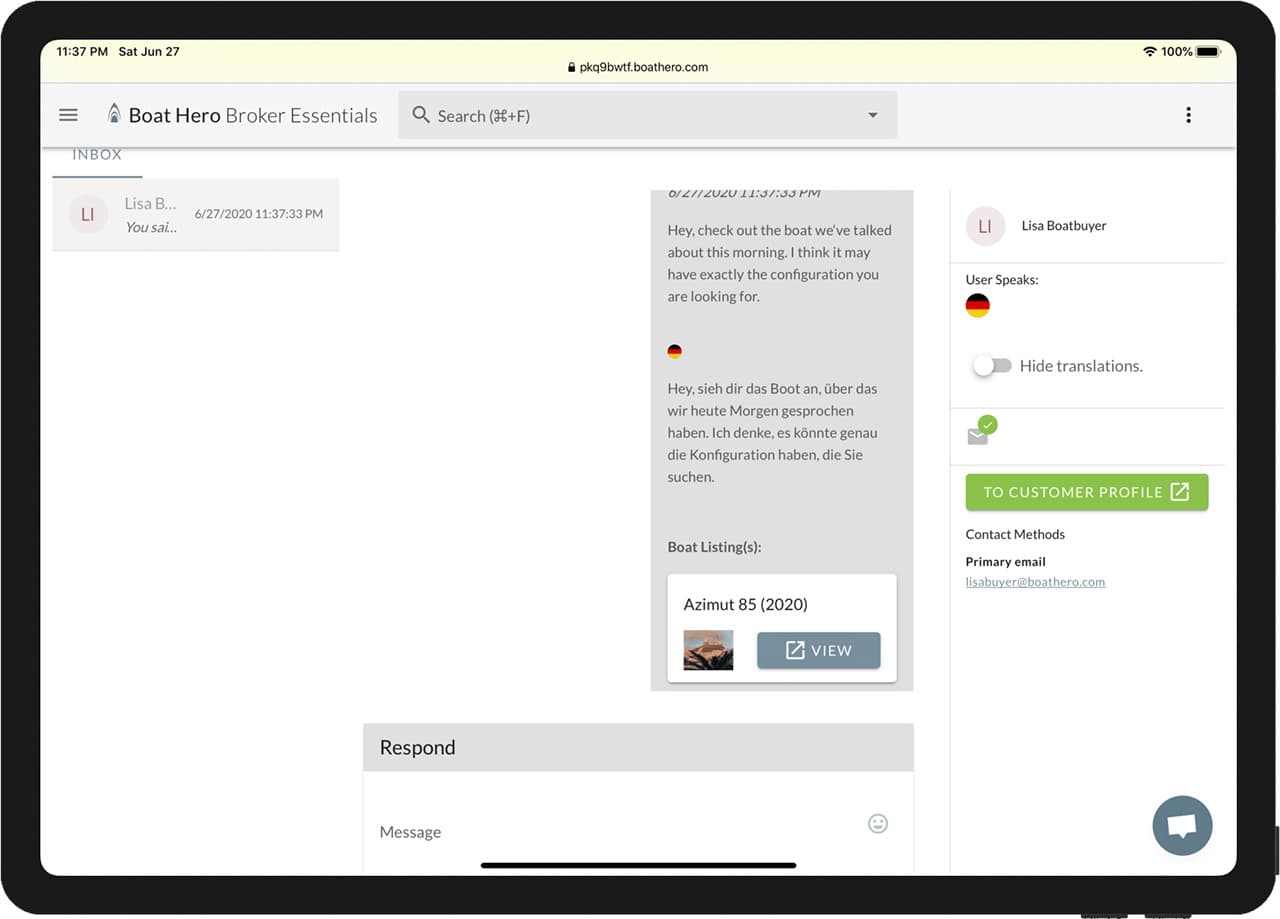The image size is (1280, 919).
Task: Open the three-dot overflow menu
Action: [1188, 115]
